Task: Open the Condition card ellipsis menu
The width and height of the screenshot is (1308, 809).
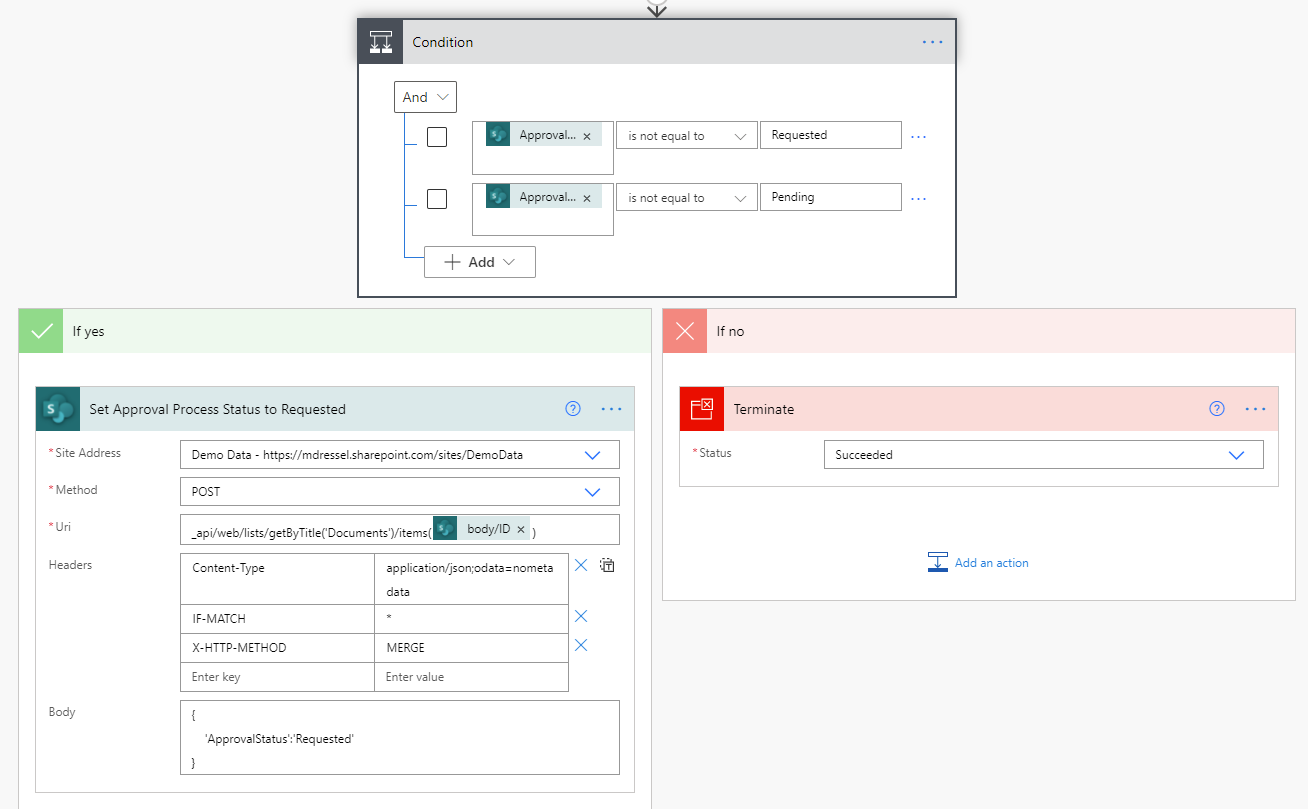Action: [932, 42]
